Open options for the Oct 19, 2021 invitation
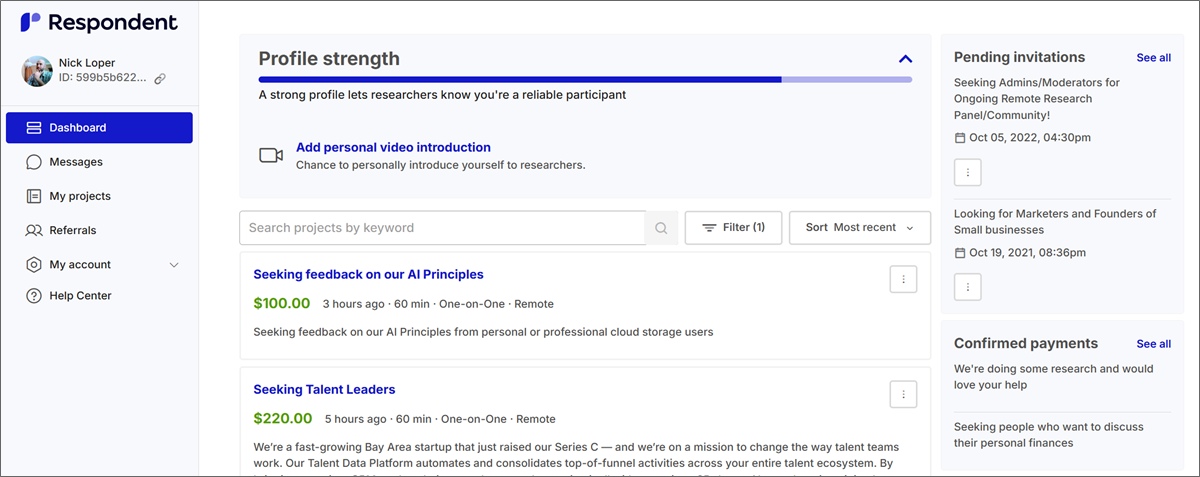Image resolution: width=1200 pixels, height=477 pixels. [967, 287]
